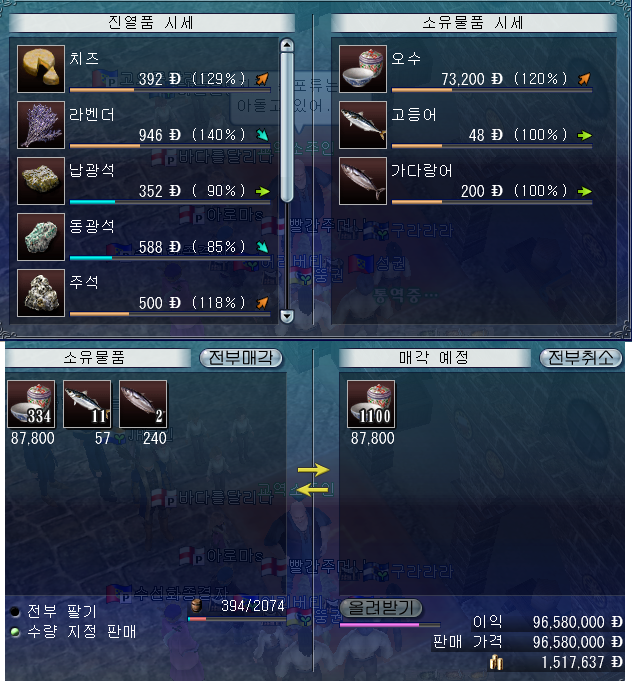The width and height of the screenshot is (632, 687).
Task: Click the lead ore (납광석) icon
Action: [41, 181]
